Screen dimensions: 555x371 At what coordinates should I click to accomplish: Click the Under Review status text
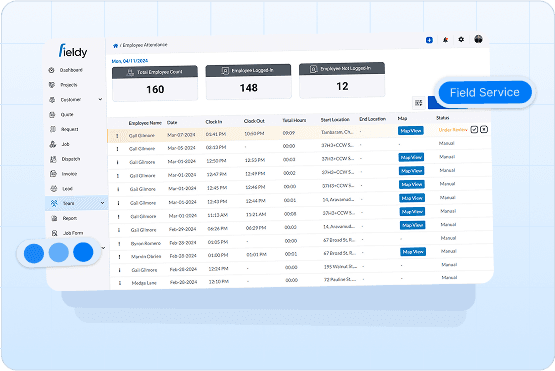(453, 130)
